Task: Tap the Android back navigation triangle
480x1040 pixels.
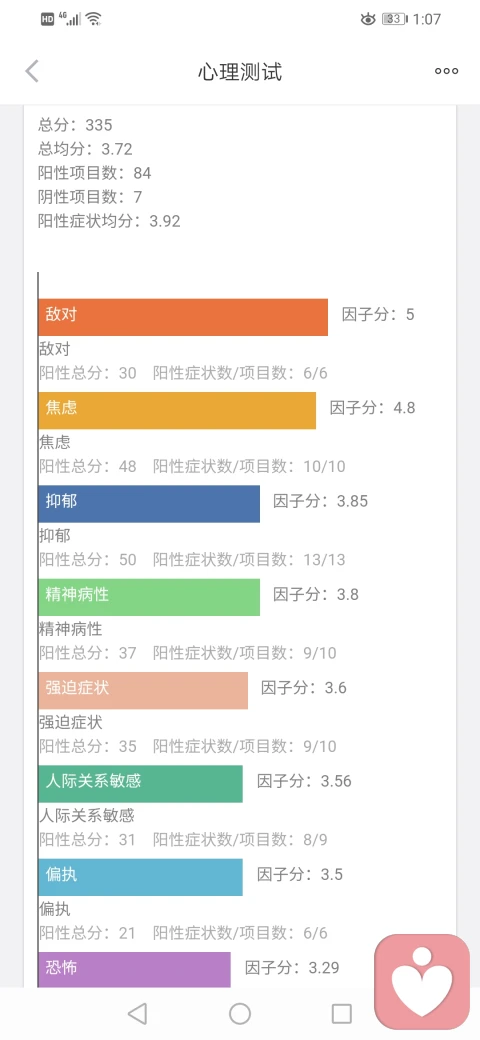Action: tap(137, 1013)
